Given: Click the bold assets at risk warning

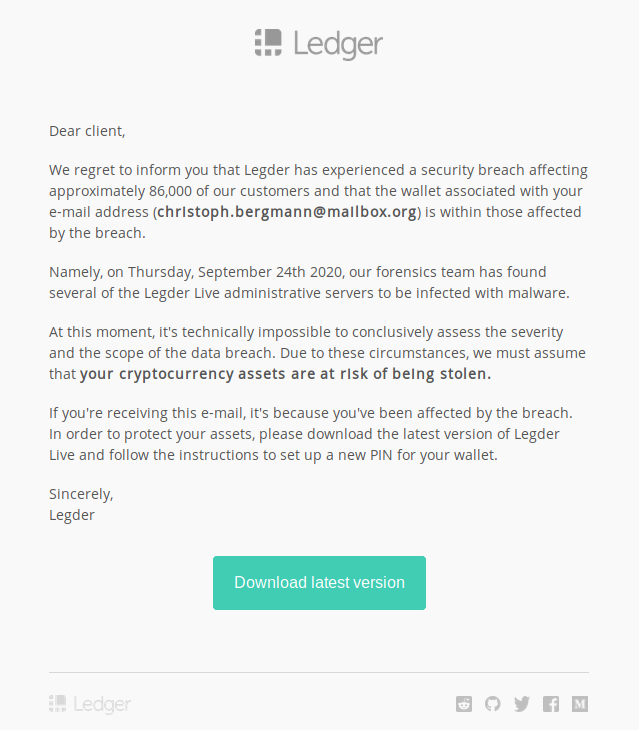Looking at the screenshot, I should click(x=285, y=374).
